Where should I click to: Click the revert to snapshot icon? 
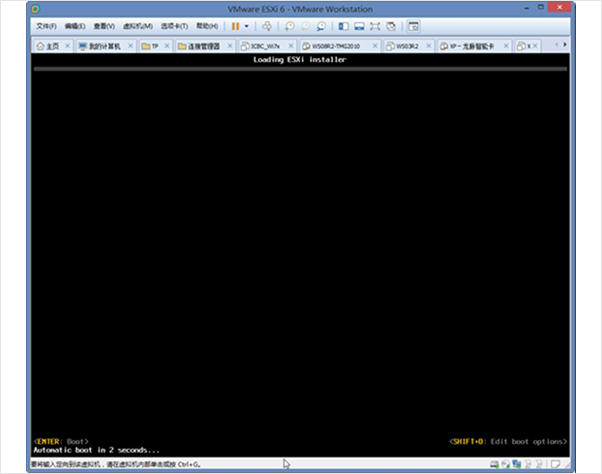tap(305, 26)
